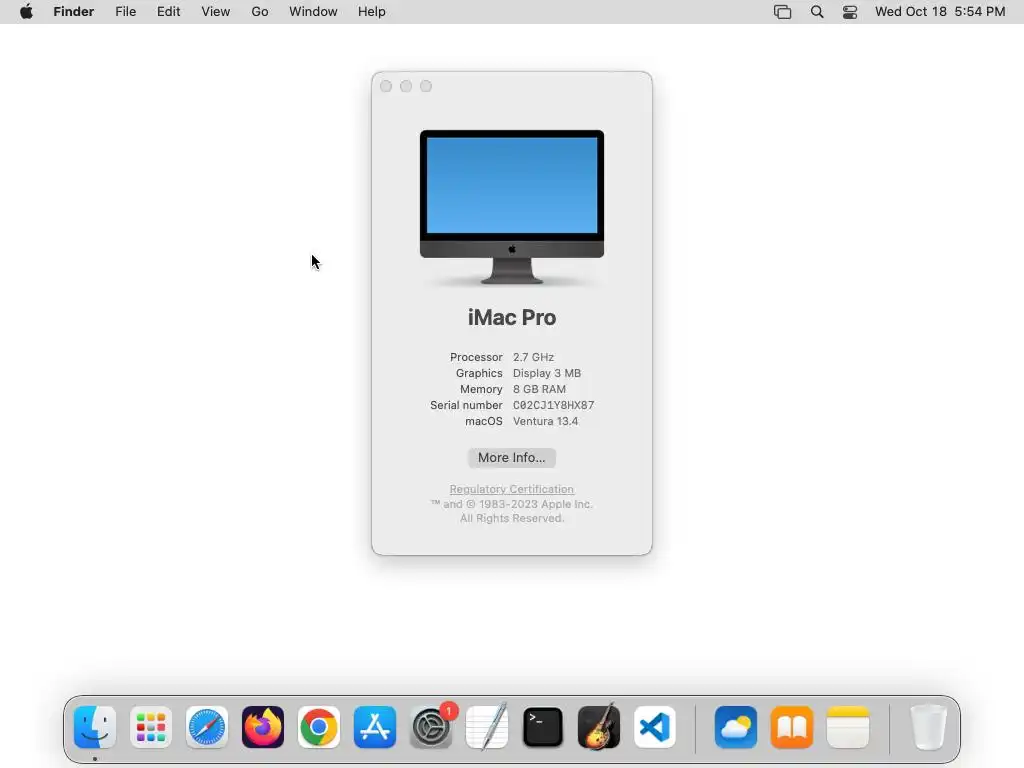Click the Stage Manager icon in menu bar
1024x768 pixels.
pyautogui.click(x=782, y=12)
